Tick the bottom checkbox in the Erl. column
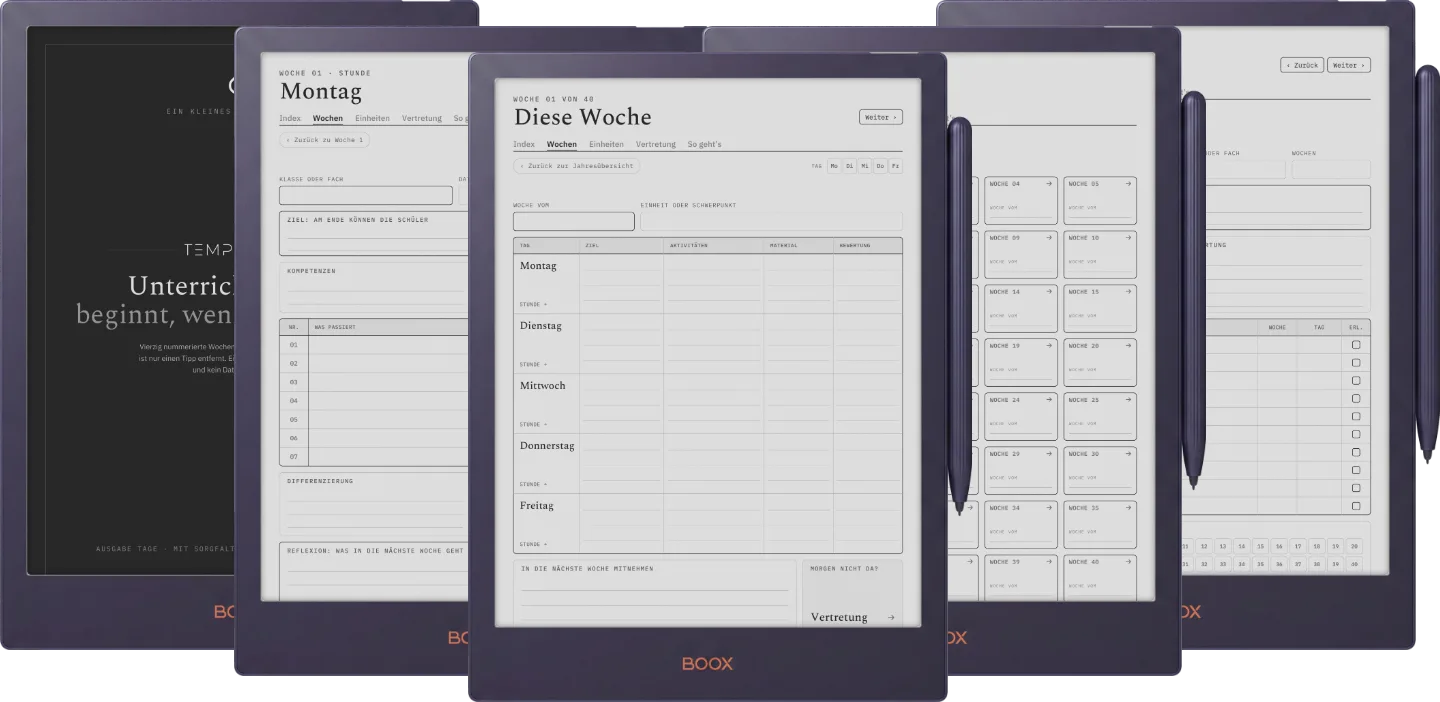Image resolution: width=1440 pixels, height=702 pixels. tap(1356, 506)
